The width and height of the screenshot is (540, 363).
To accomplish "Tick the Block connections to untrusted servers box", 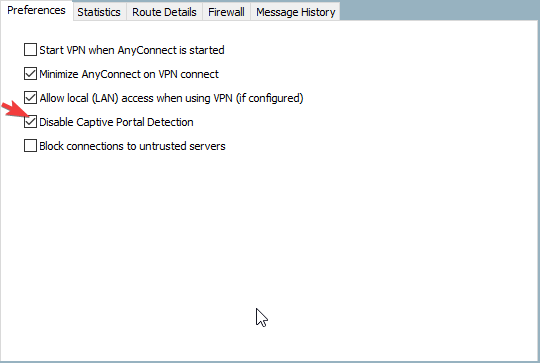I will (x=30, y=146).
